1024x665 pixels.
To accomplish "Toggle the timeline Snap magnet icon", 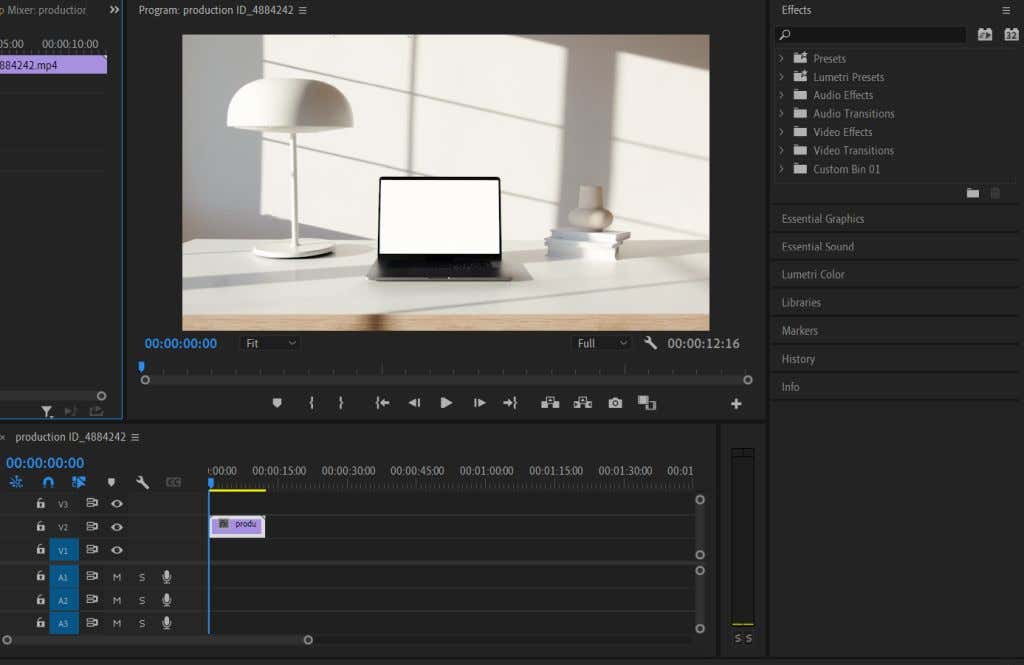I will click(48, 482).
